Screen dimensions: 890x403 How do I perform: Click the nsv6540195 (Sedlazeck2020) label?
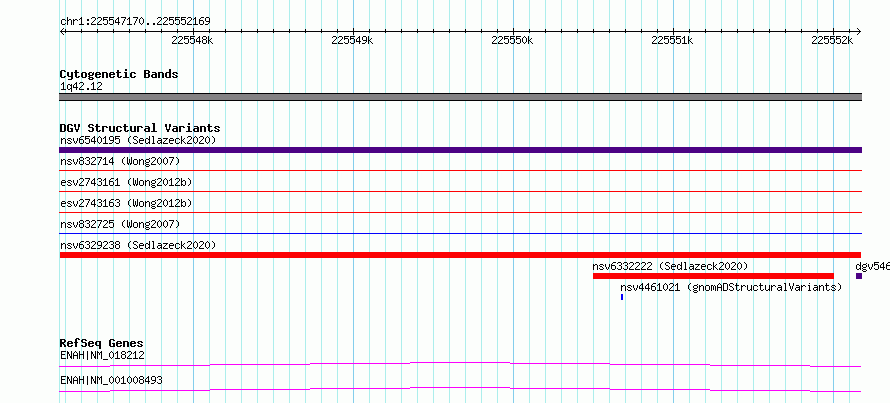click(138, 140)
